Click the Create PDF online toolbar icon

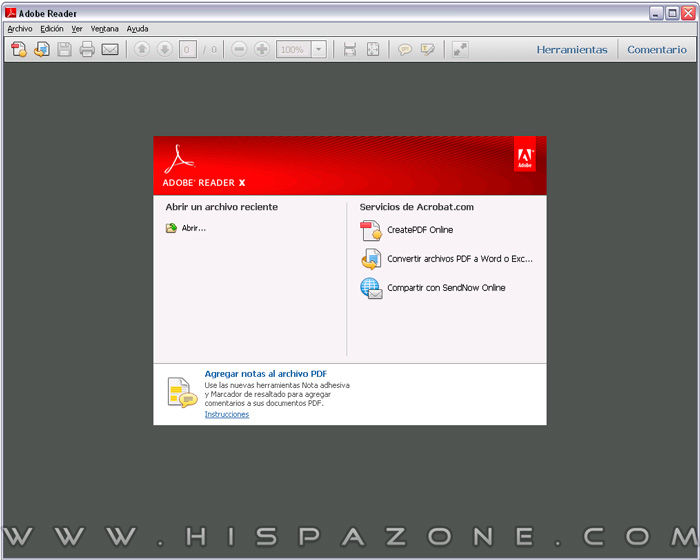pyautogui.click(x=18, y=49)
